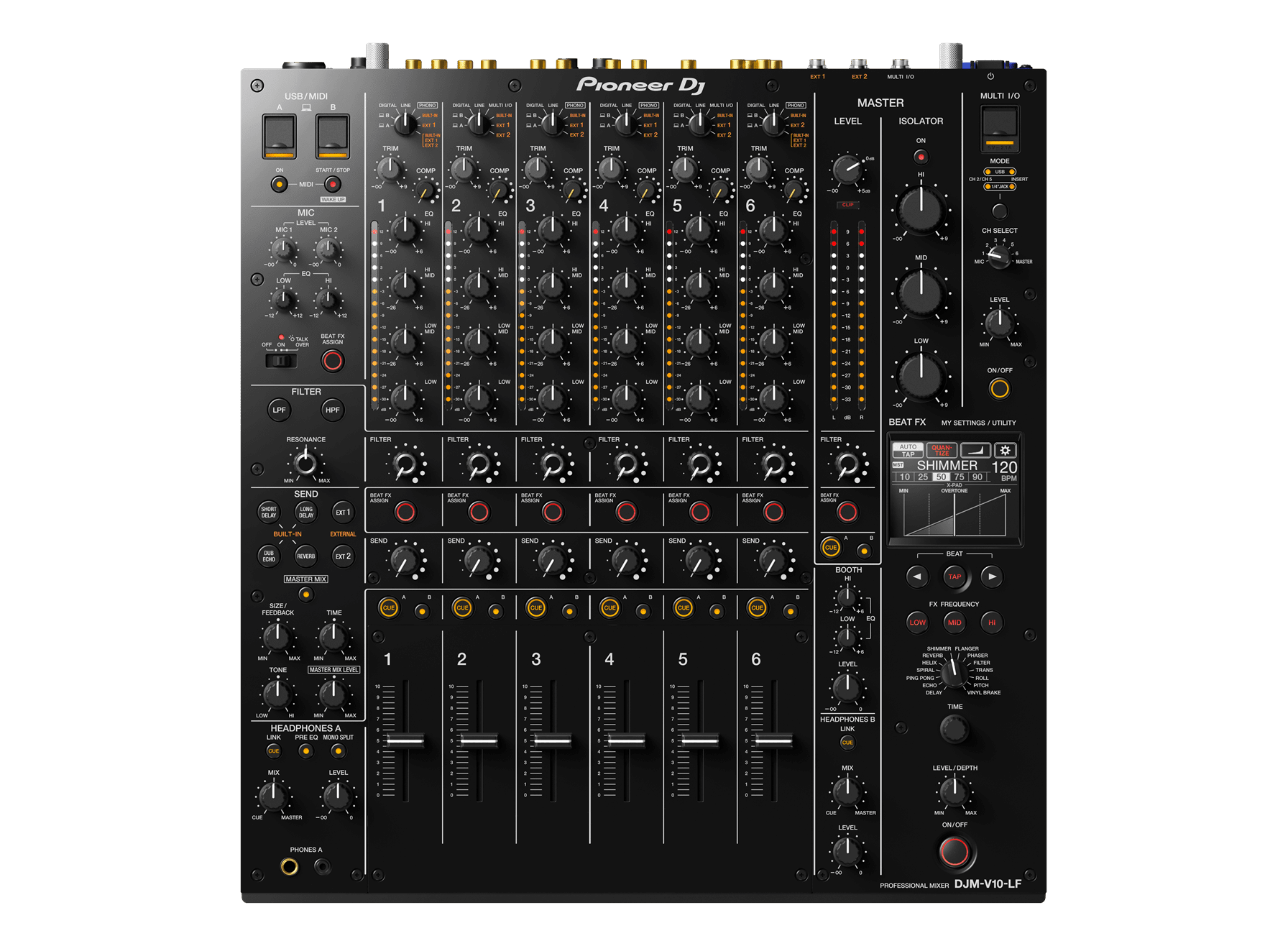
Task: Set the CH SELECT knob to MASTER
Action: click(998, 258)
